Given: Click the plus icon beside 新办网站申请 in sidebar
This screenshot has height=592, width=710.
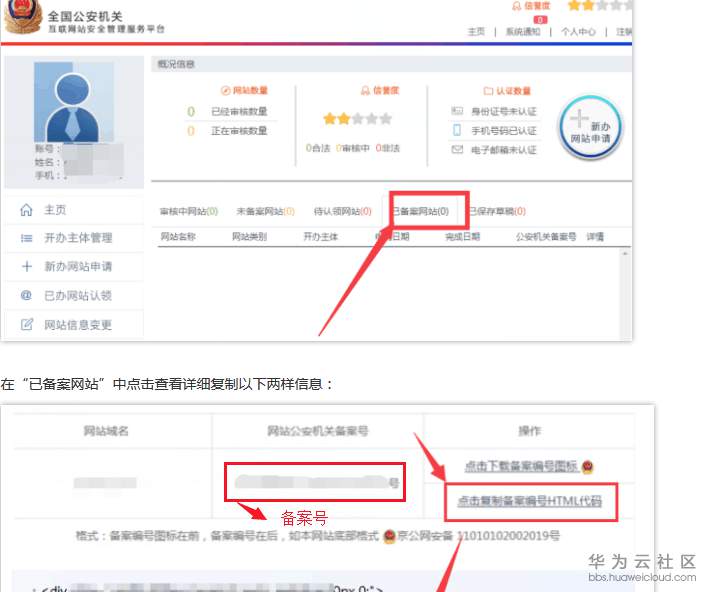Looking at the screenshot, I should pyautogui.click(x=27, y=266).
